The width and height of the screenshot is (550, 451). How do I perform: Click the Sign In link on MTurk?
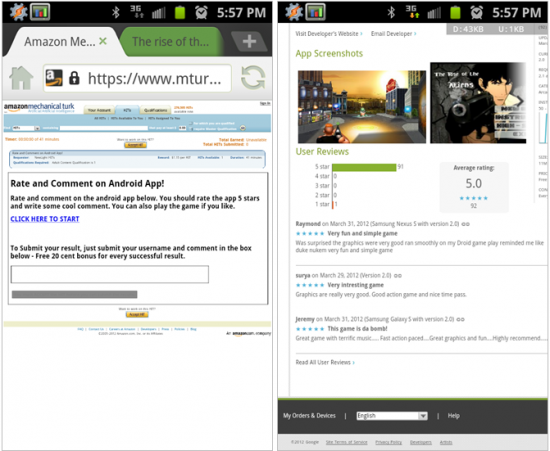point(265,103)
